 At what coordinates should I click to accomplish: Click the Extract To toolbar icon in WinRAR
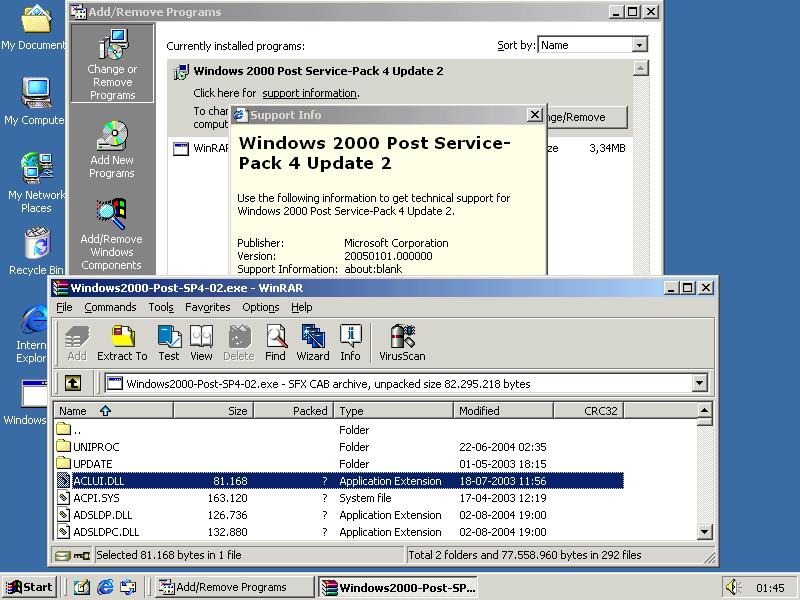tap(122, 342)
